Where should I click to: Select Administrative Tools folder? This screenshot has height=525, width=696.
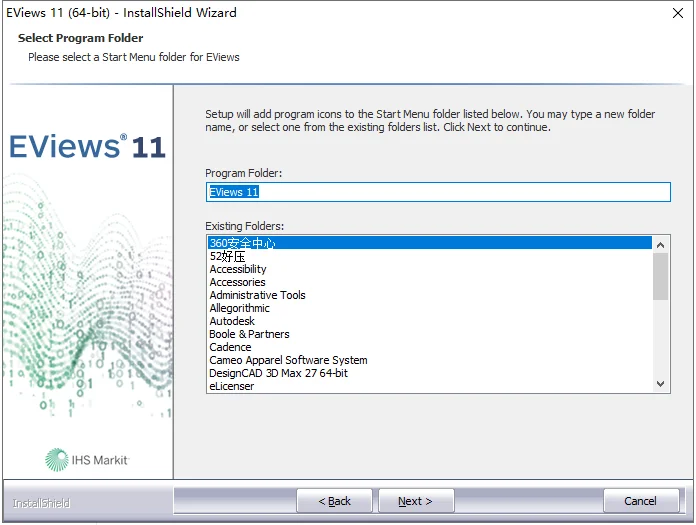tap(257, 295)
